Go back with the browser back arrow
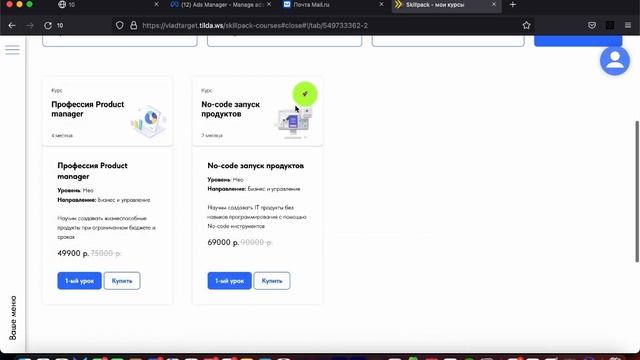Viewport: 640px width, 360px height. (12, 25)
